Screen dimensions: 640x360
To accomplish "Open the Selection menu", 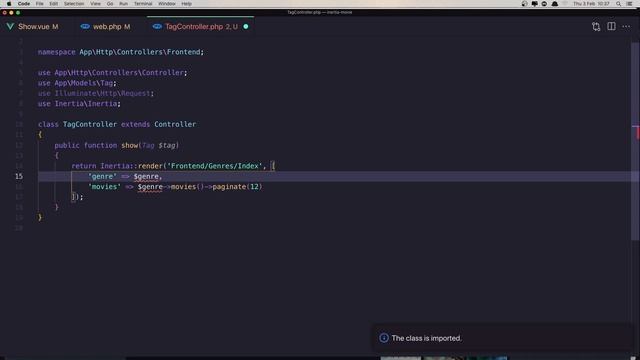I will pyautogui.click(x=74, y=4).
